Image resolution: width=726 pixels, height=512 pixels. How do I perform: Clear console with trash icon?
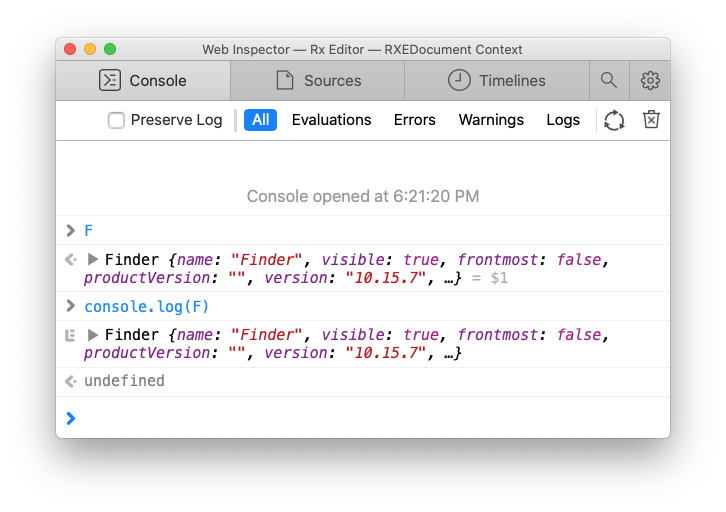[651, 119]
